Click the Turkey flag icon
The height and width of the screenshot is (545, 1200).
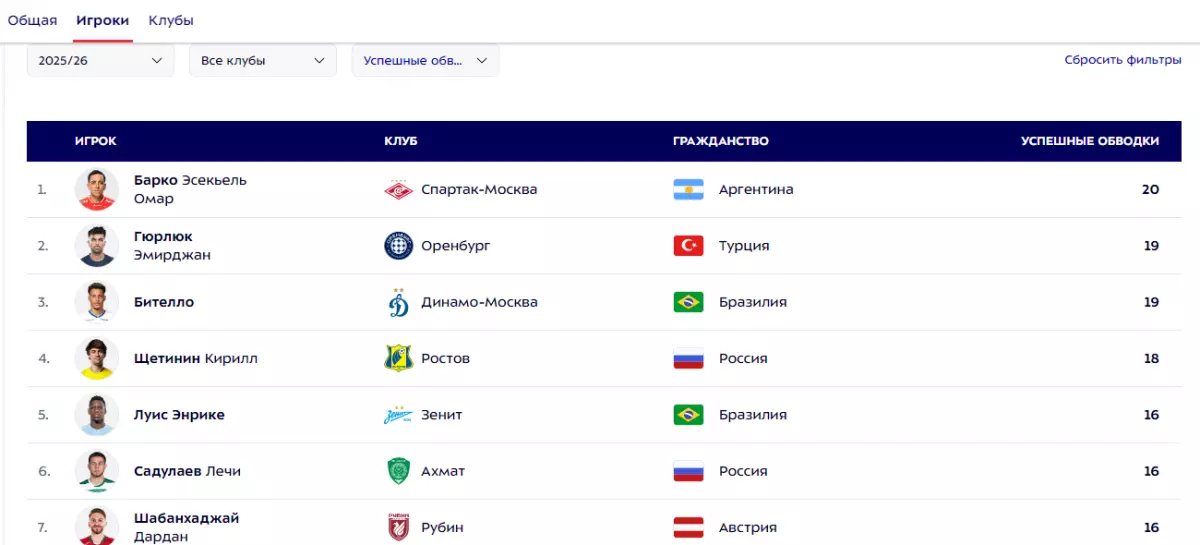(x=688, y=245)
